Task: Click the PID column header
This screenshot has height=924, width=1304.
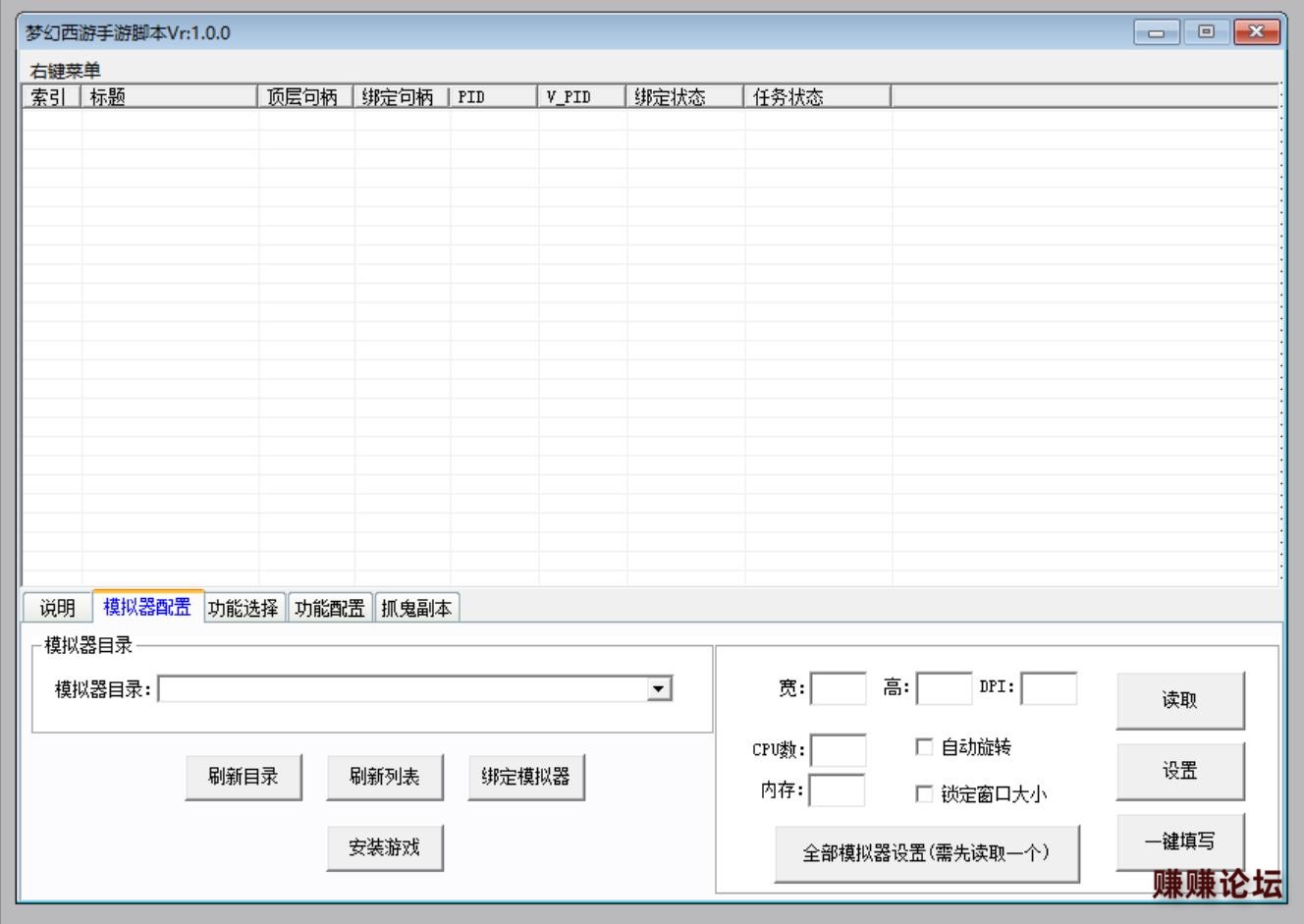Action: (x=494, y=97)
